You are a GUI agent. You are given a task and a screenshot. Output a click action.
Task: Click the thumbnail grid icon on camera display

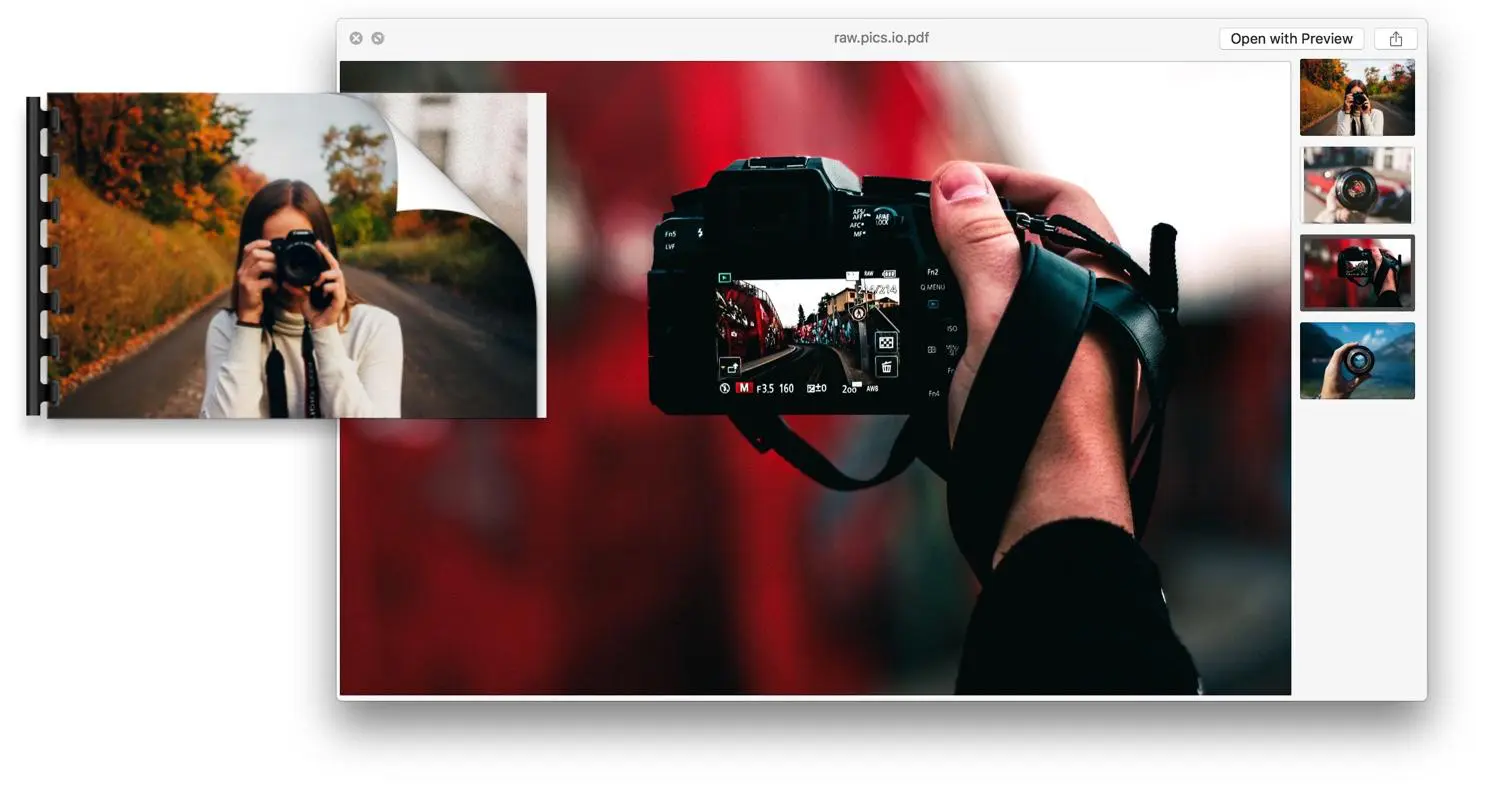[886, 342]
